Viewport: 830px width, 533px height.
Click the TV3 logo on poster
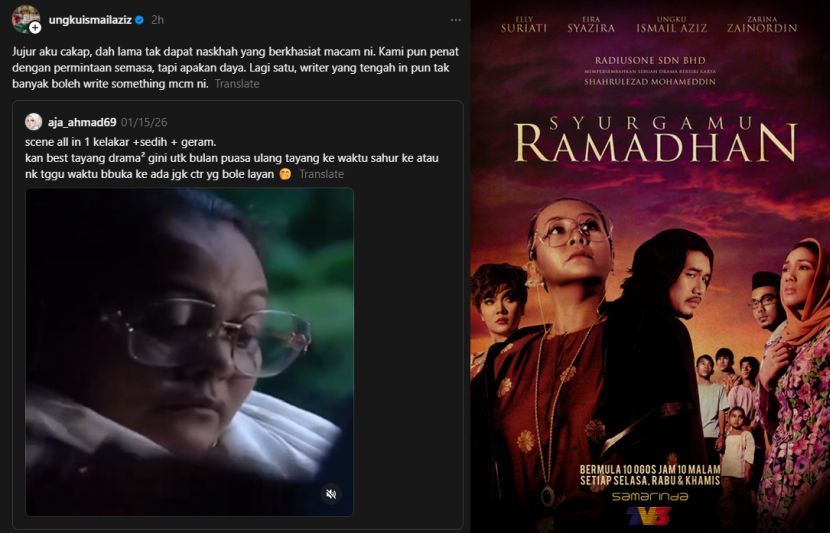[x=649, y=516]
